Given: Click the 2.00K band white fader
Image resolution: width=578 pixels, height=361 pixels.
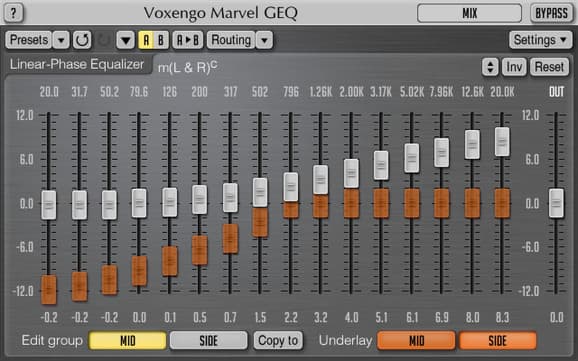Looking at the screenshot, I should click(x=351, y=173).
